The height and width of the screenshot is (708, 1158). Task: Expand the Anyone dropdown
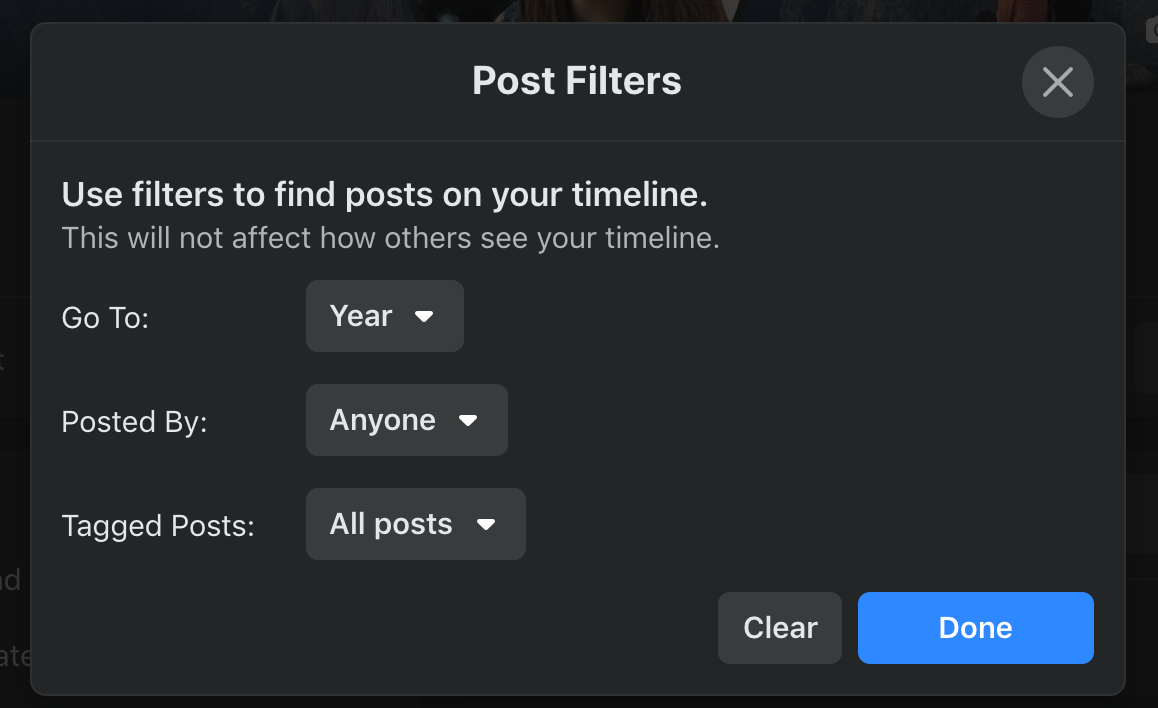click(x=406, y=420)
